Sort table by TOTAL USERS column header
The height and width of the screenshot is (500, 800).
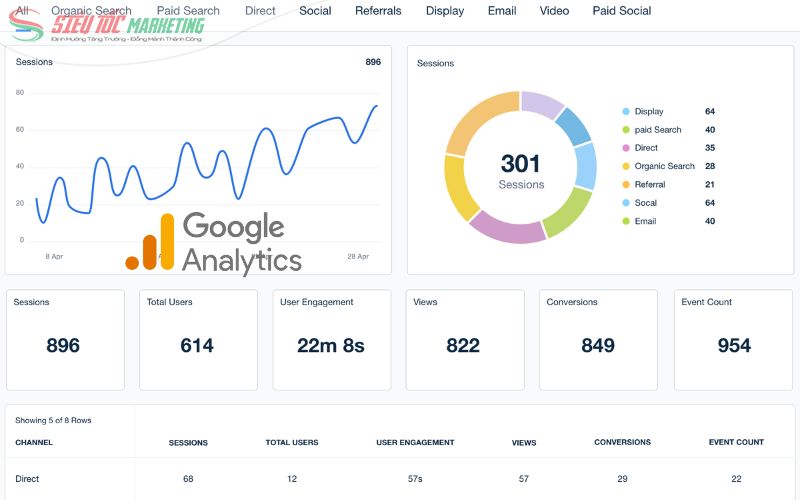pos(292,442)
